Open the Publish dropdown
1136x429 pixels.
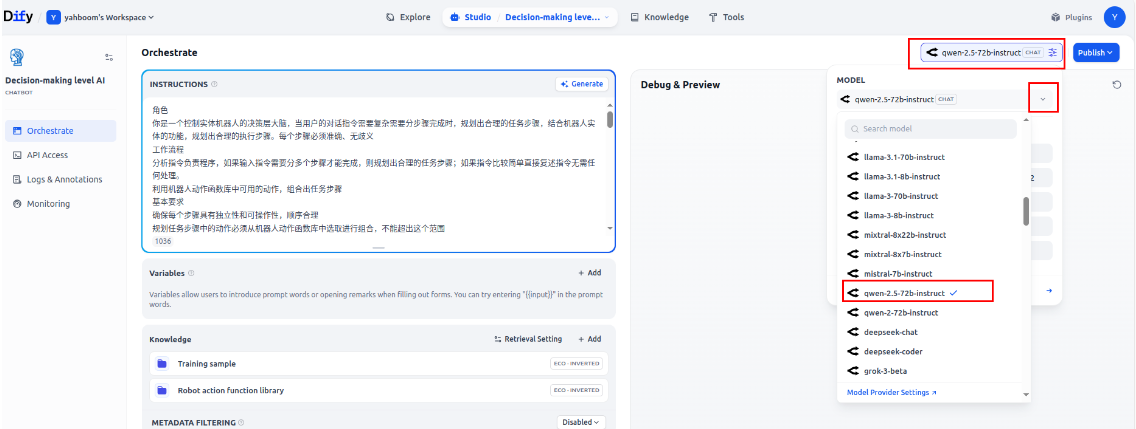pyautogui.click(x=1095, y=52)
